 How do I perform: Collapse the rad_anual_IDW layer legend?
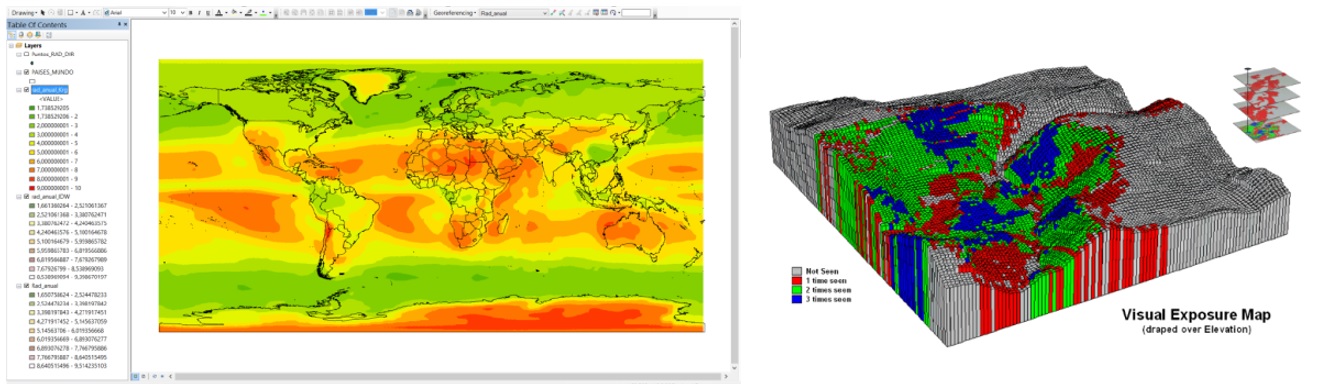tap(19, 197)
